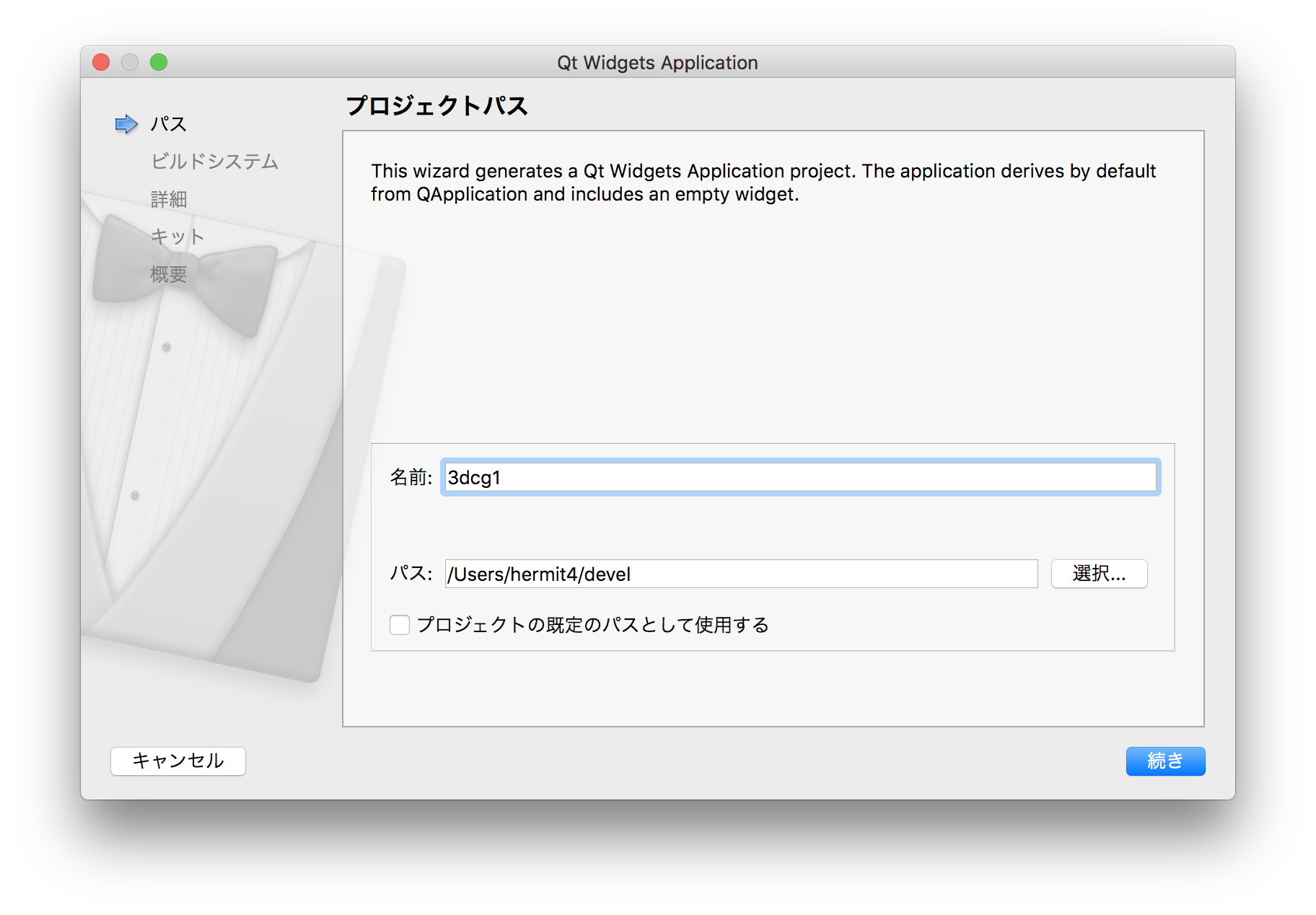1316x915 pixels.
Task: Click the プロジェクトパス heading
Action: click(437, 105)
